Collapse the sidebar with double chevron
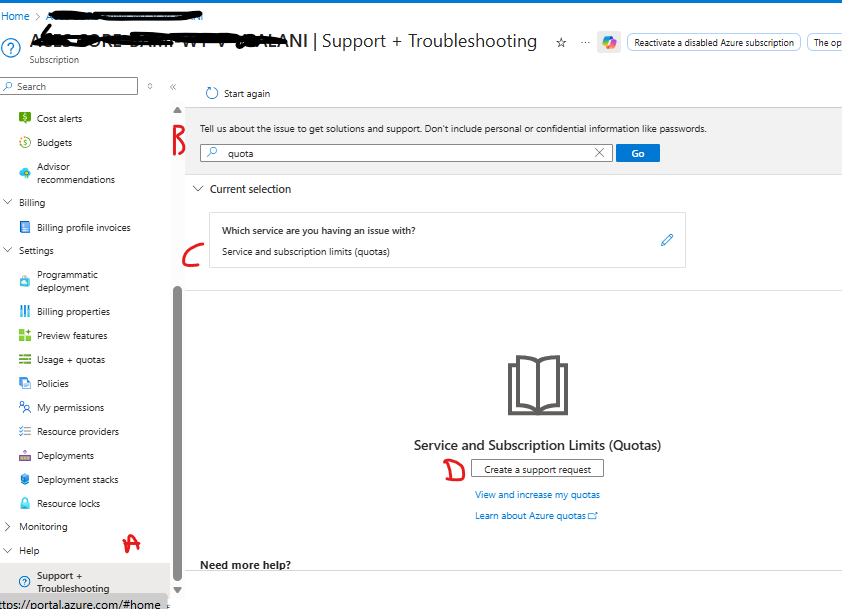842x609 pixels. tap(173, 86)
